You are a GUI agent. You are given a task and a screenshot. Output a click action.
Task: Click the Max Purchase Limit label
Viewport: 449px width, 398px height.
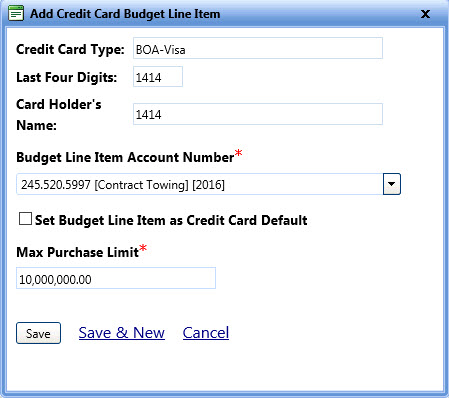point(77,252)
